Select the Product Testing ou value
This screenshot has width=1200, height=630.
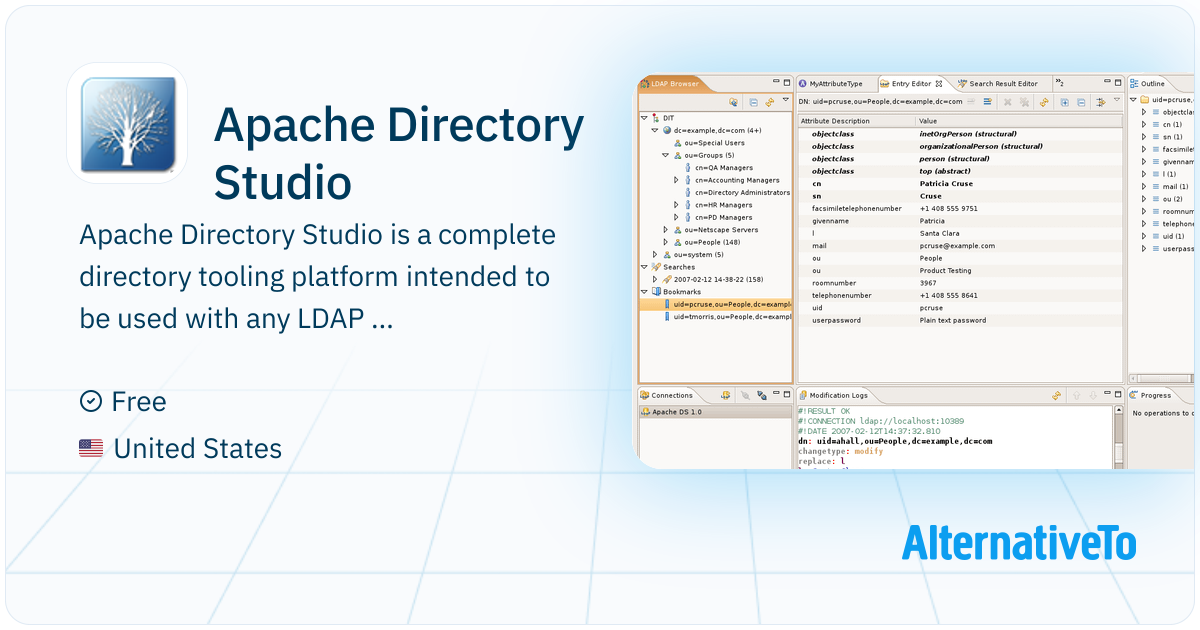[x=945, y=271]
